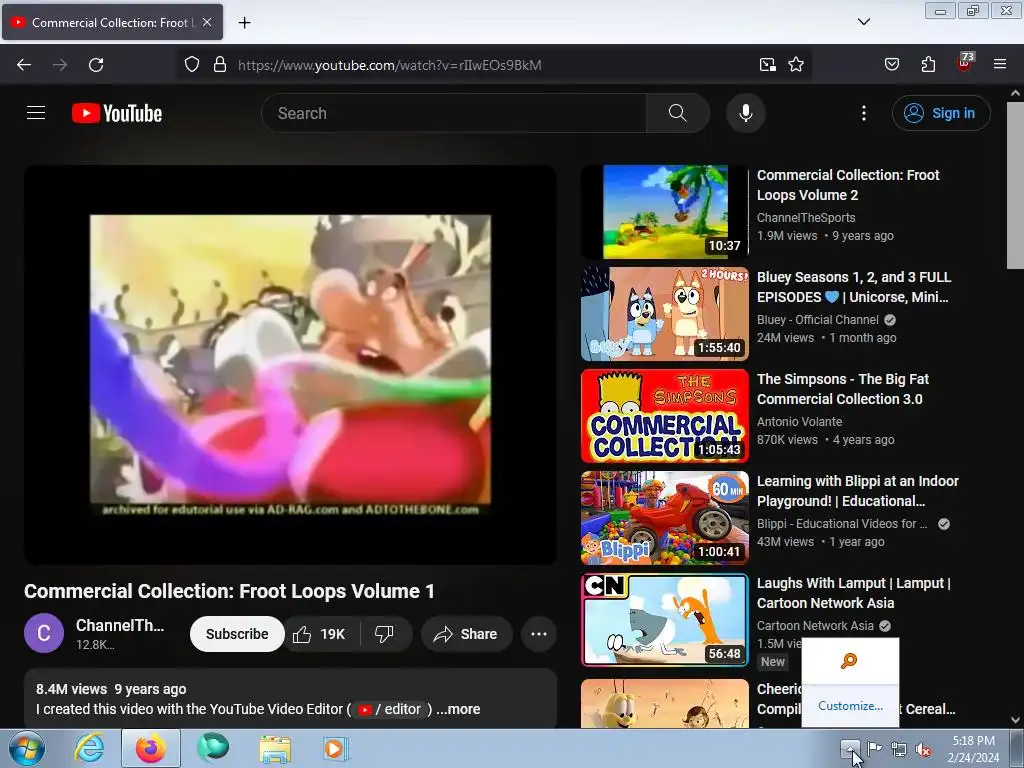The width and height of the screenshot is (1024, 768).
Task: Open Froot Loops Volume 2 thumbnail
Action: pos(665,212)
